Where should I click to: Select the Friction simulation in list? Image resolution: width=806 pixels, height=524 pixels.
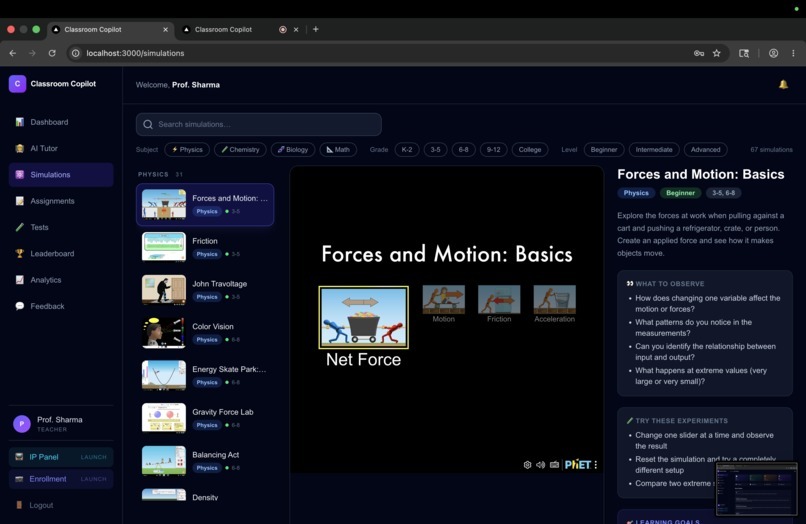pos(205,247)
